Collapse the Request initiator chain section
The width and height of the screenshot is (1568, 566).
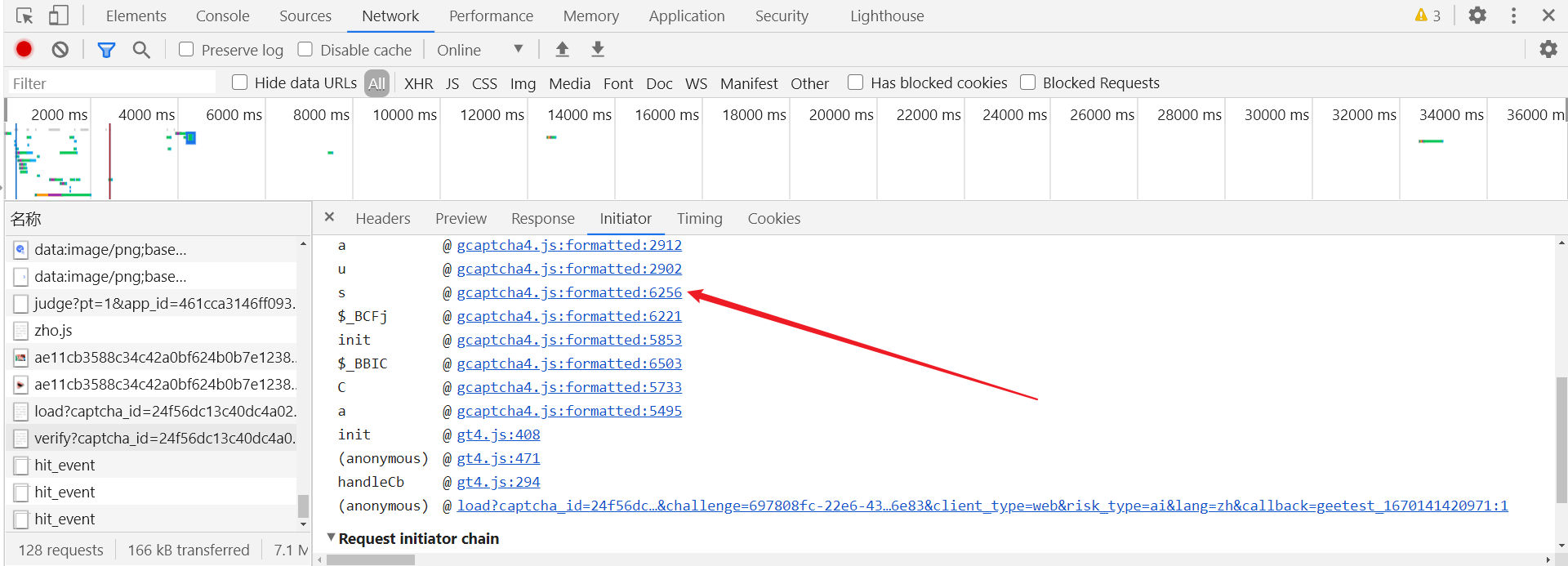click(x=331, y=537)
